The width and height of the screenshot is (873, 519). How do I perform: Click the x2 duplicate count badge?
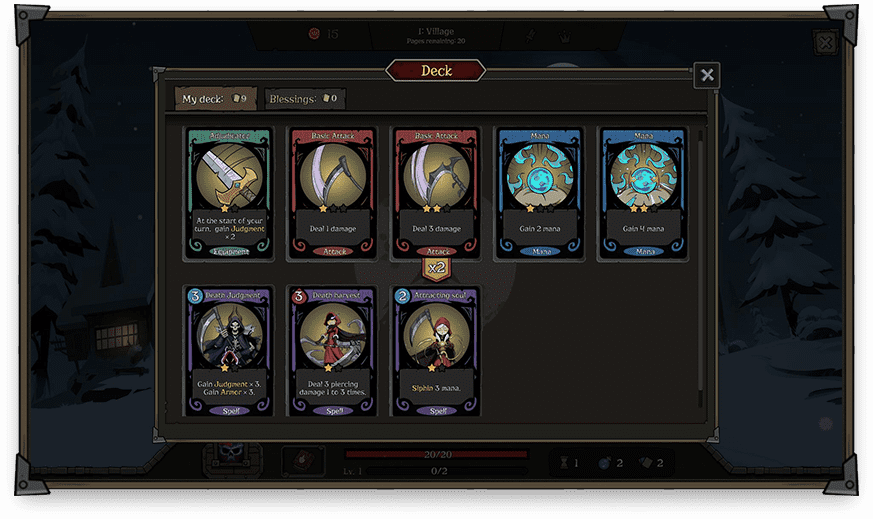click(436, 268)
